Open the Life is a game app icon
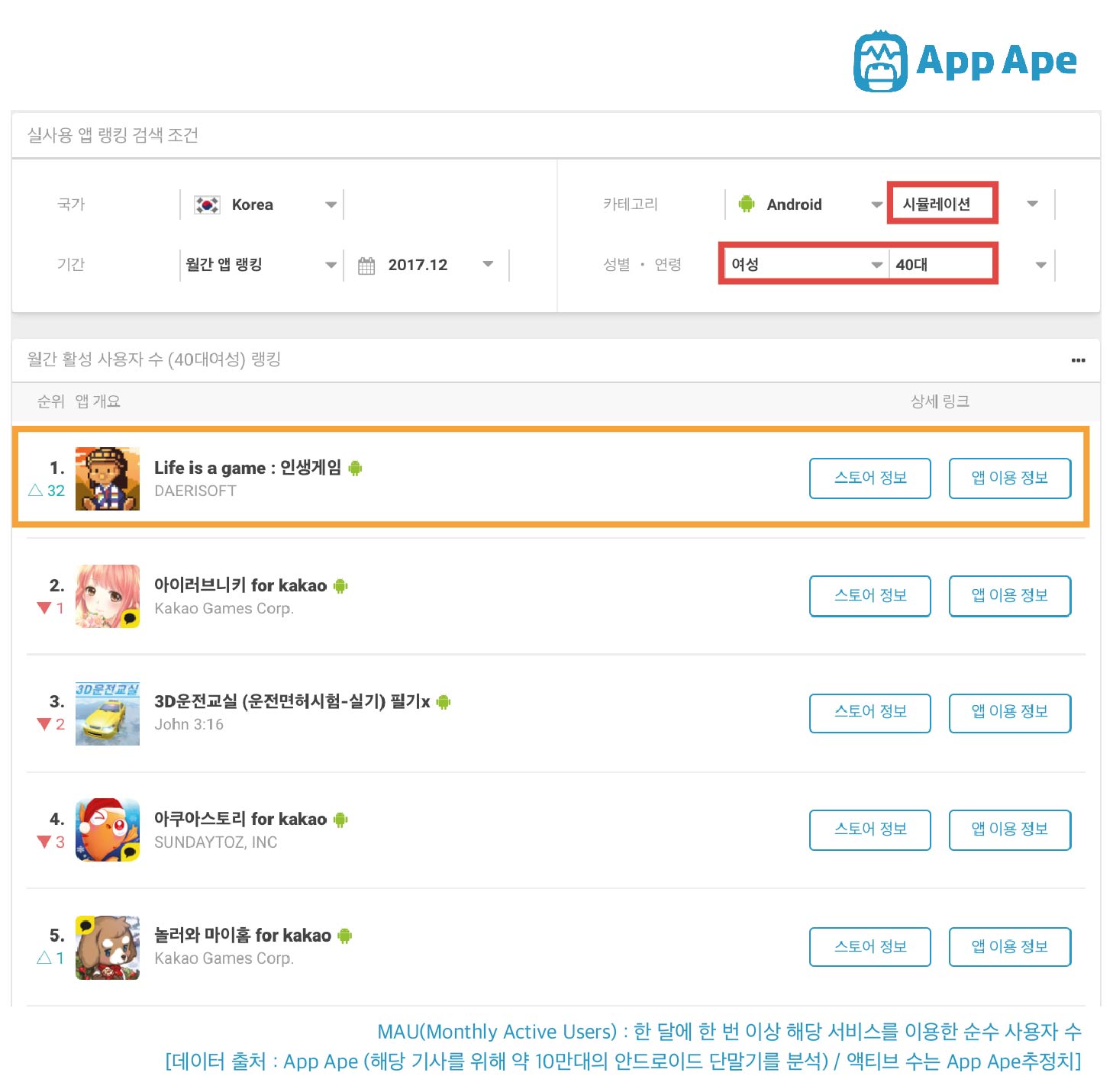The height and width of the screenshot is (1092, 1113). pos(108,478)
